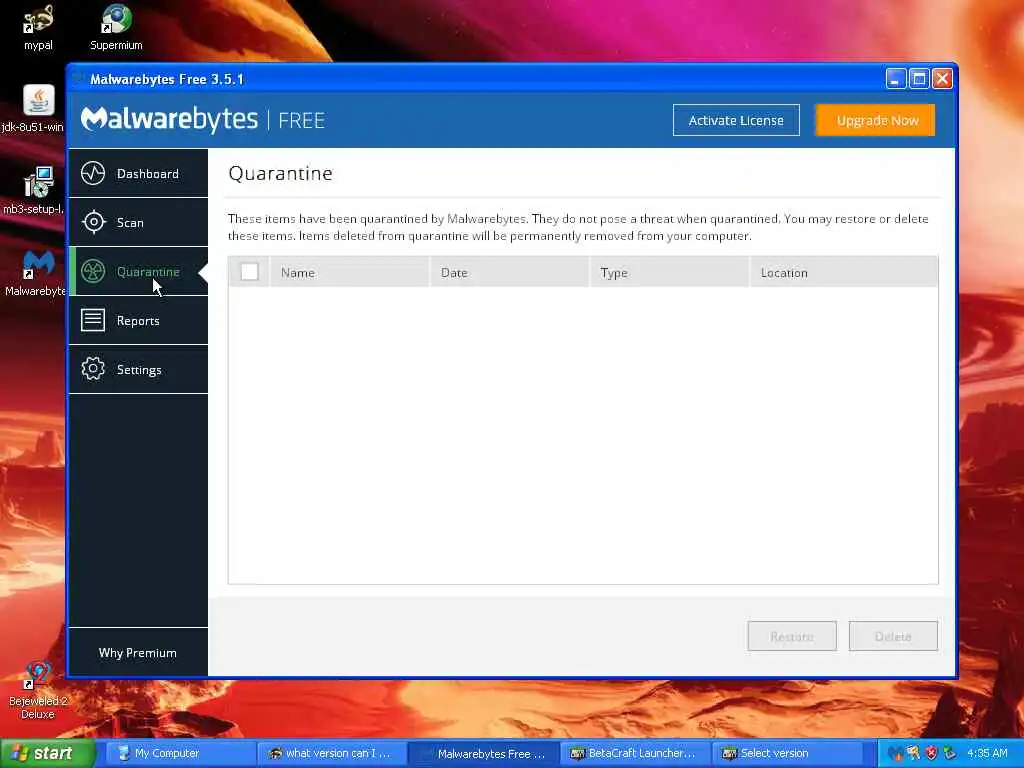Switch to the Scan tab
The height and width of the screenshot is (768, 1024).
point(138,222)
